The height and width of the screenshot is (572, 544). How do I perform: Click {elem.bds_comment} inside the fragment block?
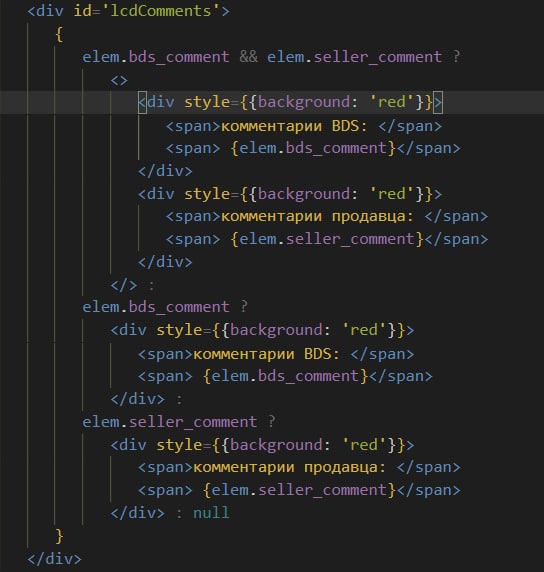click(313, 148)
